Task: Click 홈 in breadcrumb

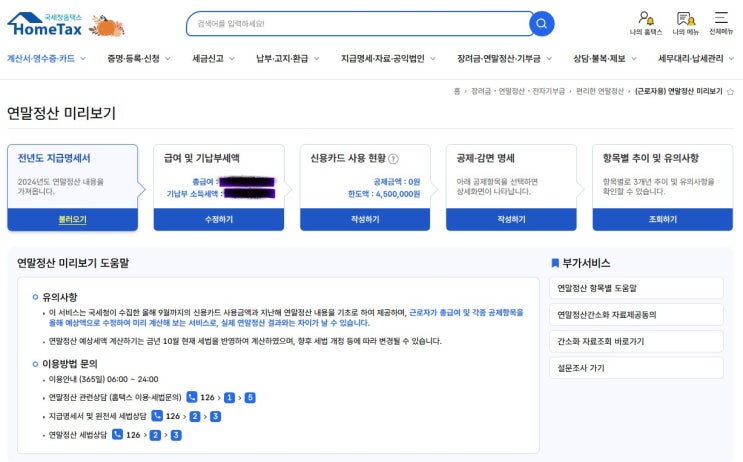Action: (457, 91)
